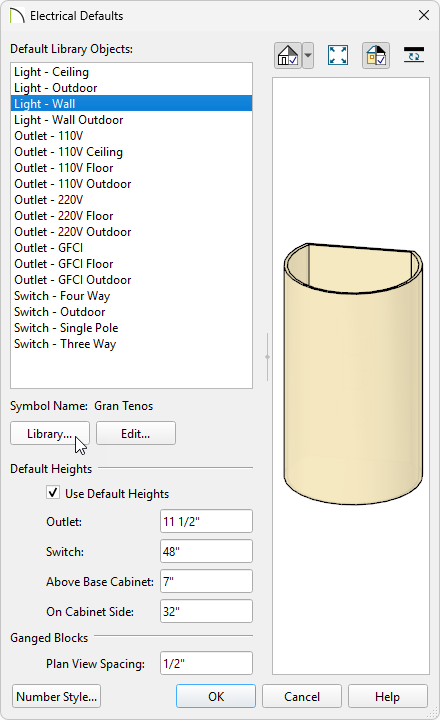This screenshot has height=720, width=440.
Task: Click the preview pane splitter handle
Action: pyautogui.click(x=267, y=357)
